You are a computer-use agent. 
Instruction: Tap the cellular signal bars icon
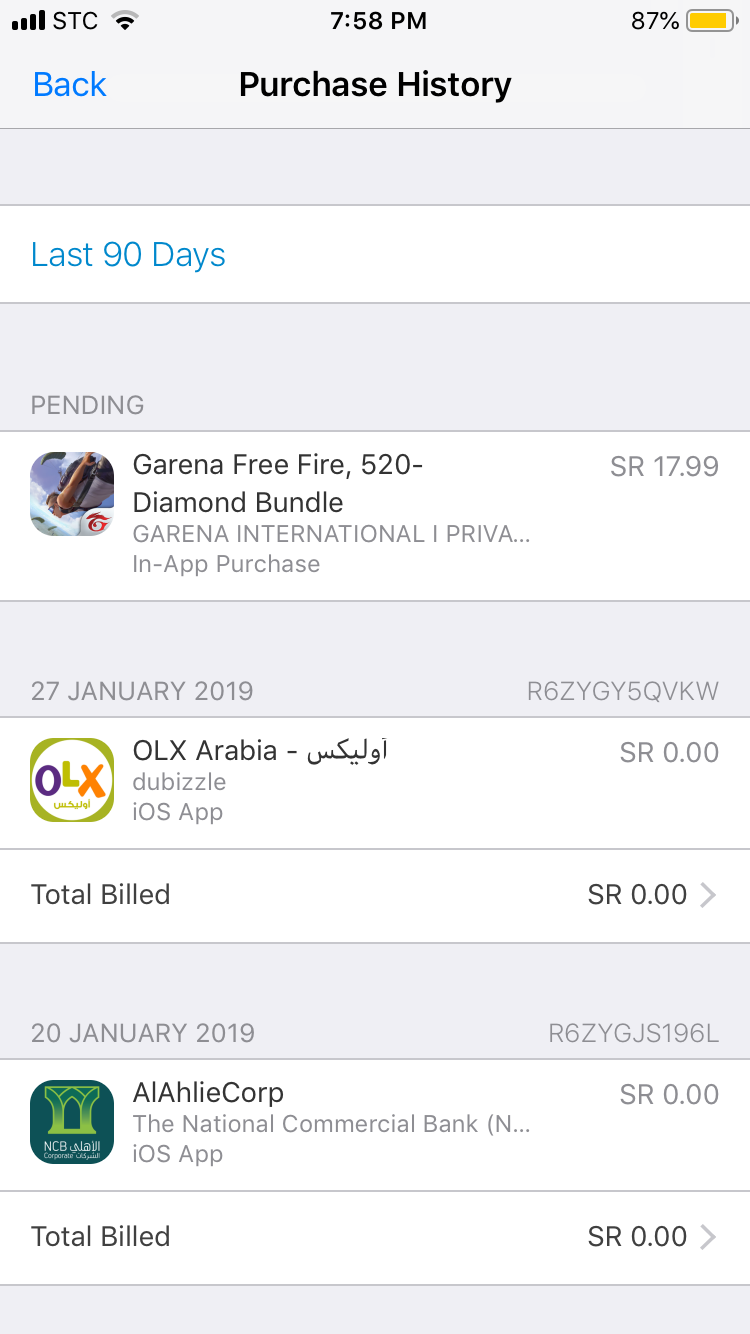28,21
